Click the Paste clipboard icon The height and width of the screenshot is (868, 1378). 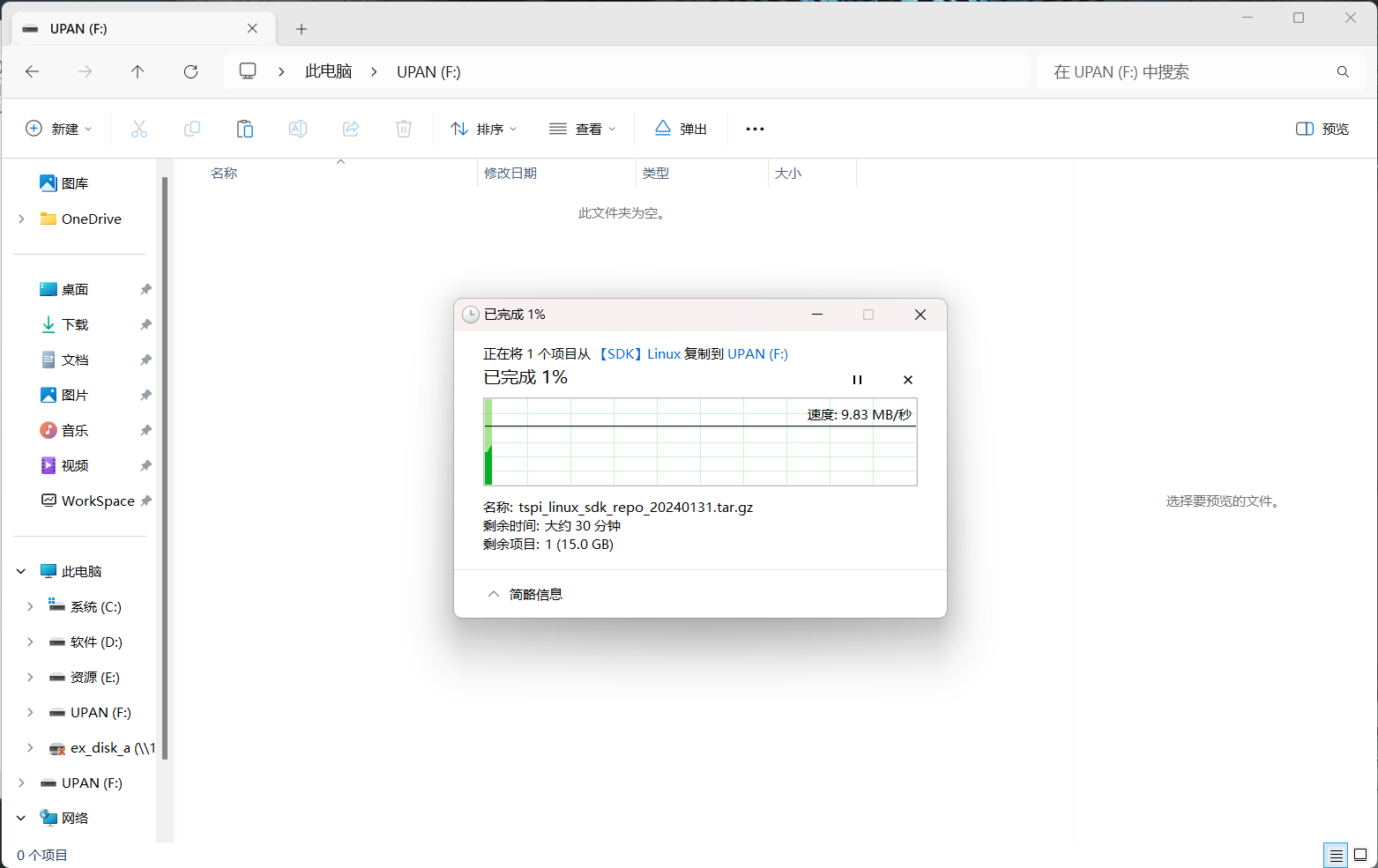point(245,129)
